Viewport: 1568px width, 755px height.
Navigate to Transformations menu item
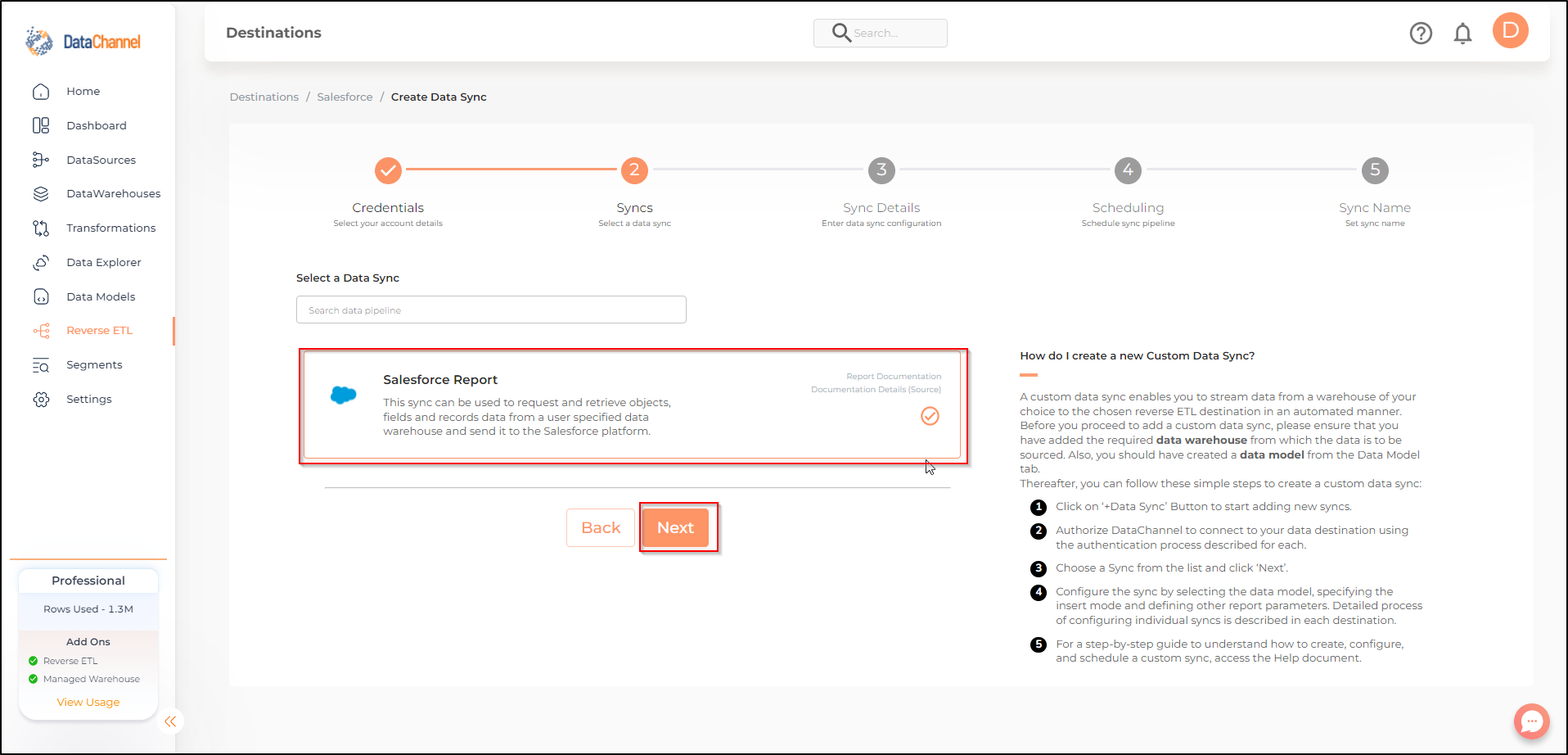click(x=111, y=228)
